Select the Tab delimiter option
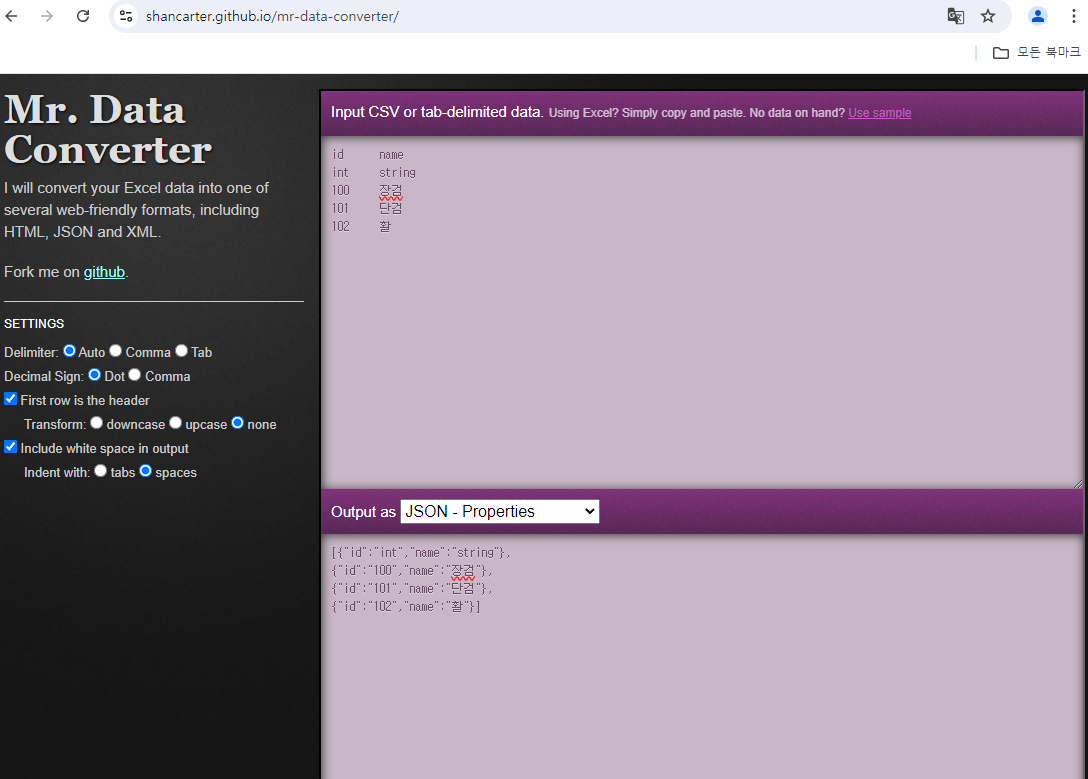Screen dimensions: 1088x779 [181, 351]
